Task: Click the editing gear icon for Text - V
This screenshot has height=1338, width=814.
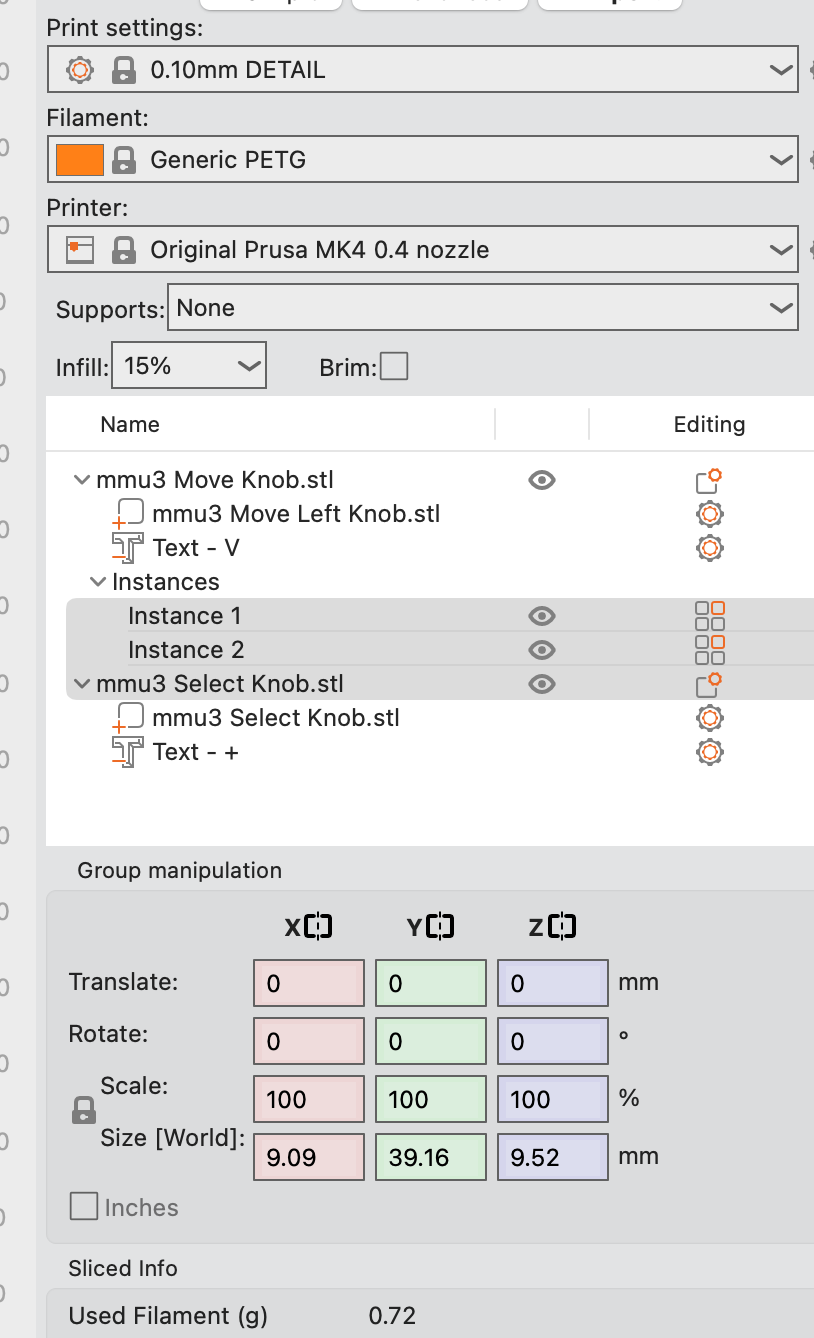Action: pyautogui.click(x=709, y=548)
